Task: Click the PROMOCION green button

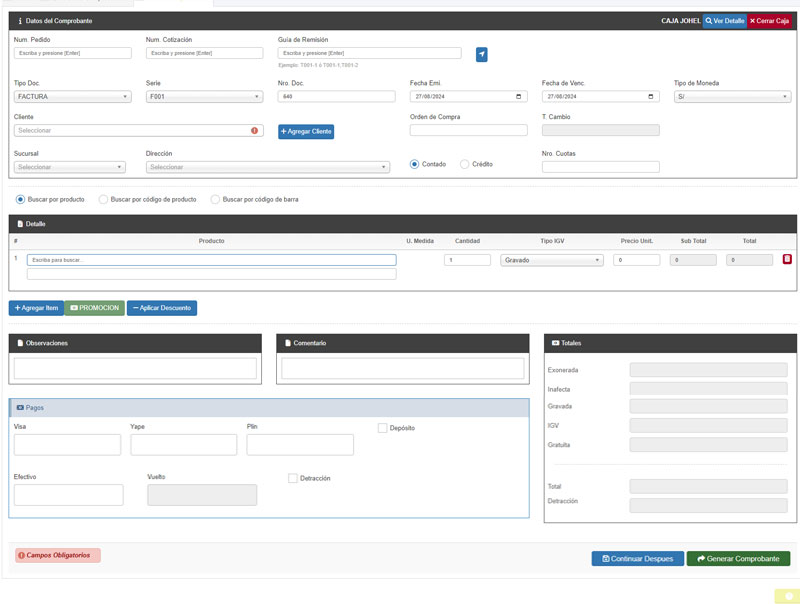Action: [x=94, y=308]
